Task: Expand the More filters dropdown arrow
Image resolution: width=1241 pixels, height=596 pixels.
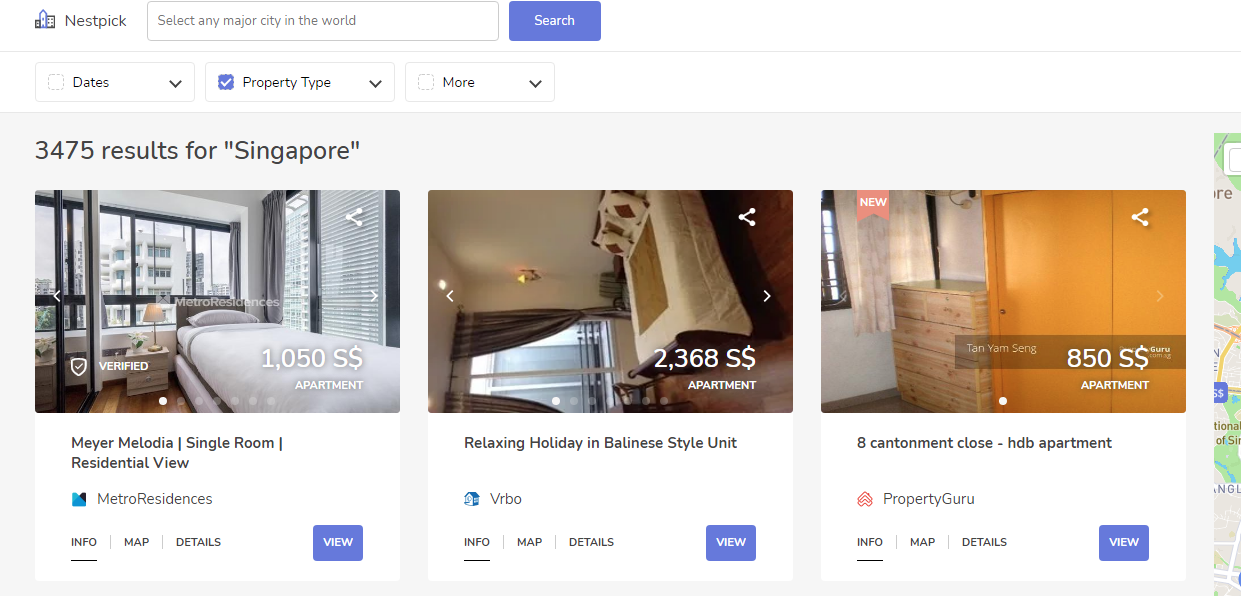Action: pos(536,83)
